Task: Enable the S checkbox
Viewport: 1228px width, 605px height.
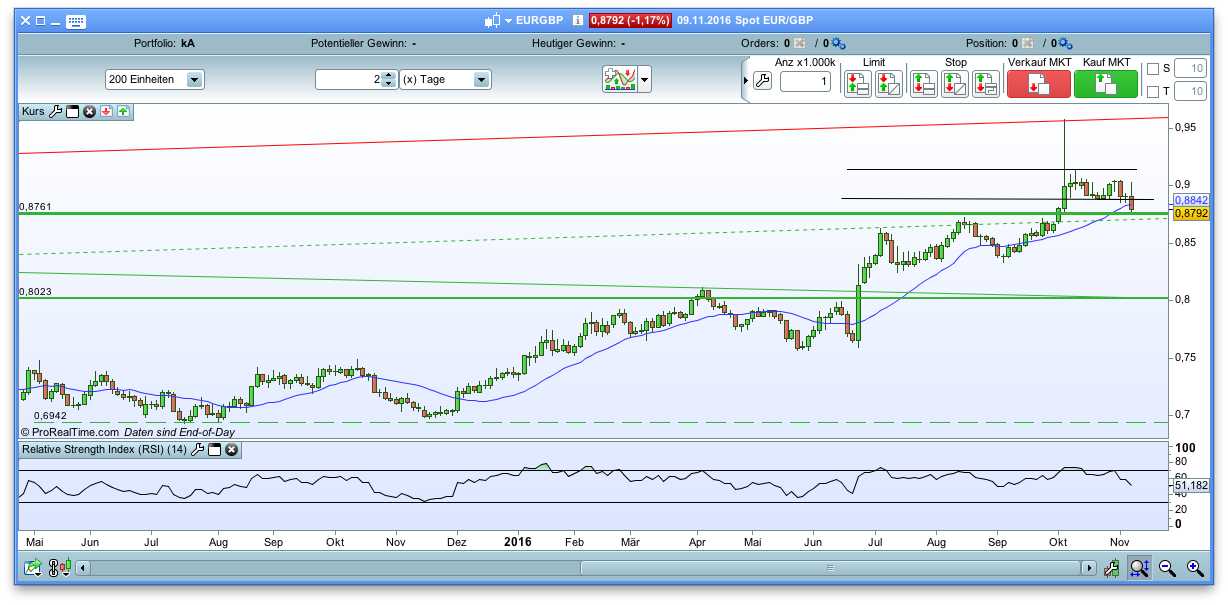Action: pos(1152,69)
